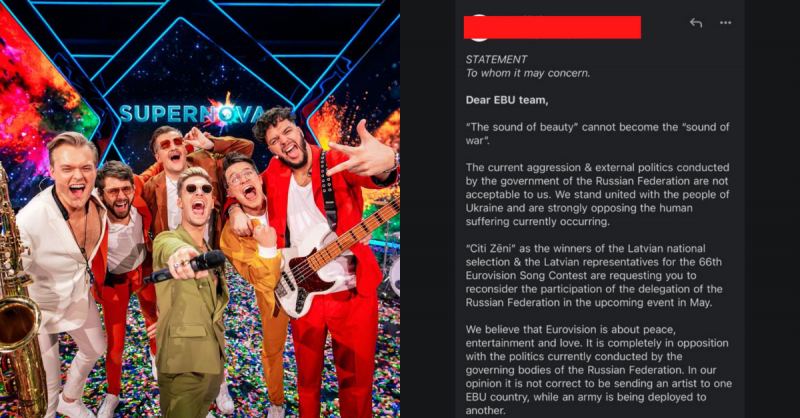The height and width of the screenshot is (418, 800).
Task: Click the red sunglasses on brown-suited man
Action: 170,143
